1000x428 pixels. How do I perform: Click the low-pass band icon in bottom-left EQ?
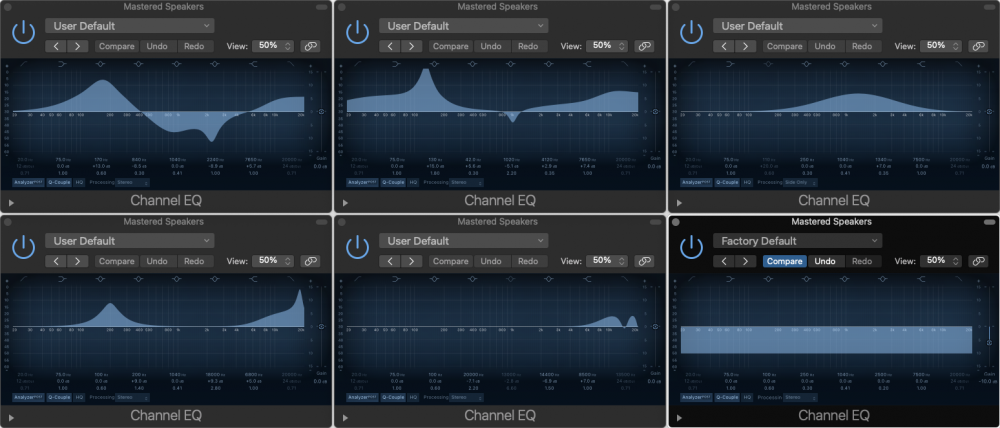[x=290, y=279]
